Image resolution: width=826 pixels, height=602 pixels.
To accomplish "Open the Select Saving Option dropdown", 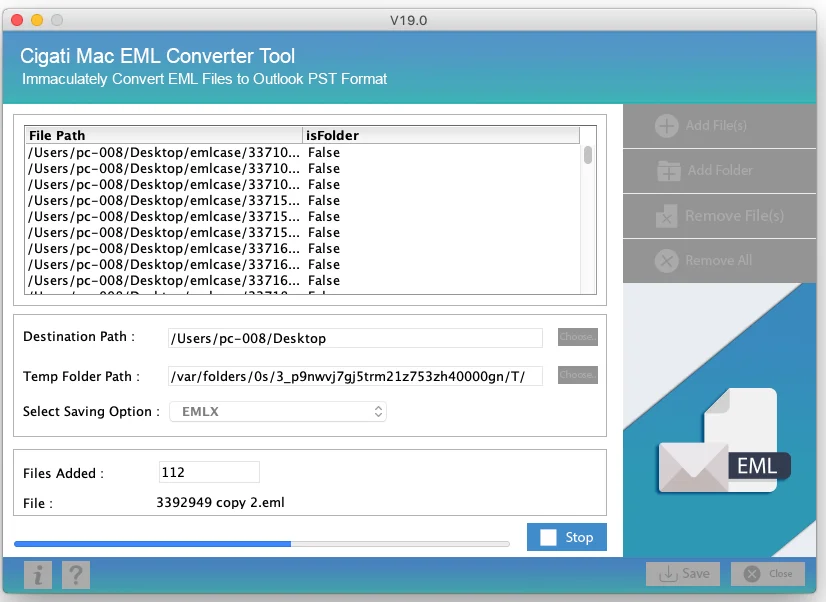I will click(x=278, y=412).
